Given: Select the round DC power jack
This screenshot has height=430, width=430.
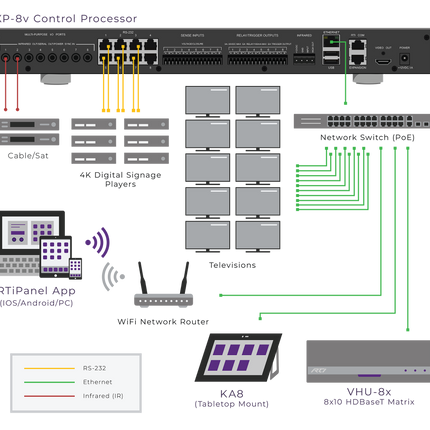Looking at the screenshot, I should pyautogui.click(x=404, y=59).
